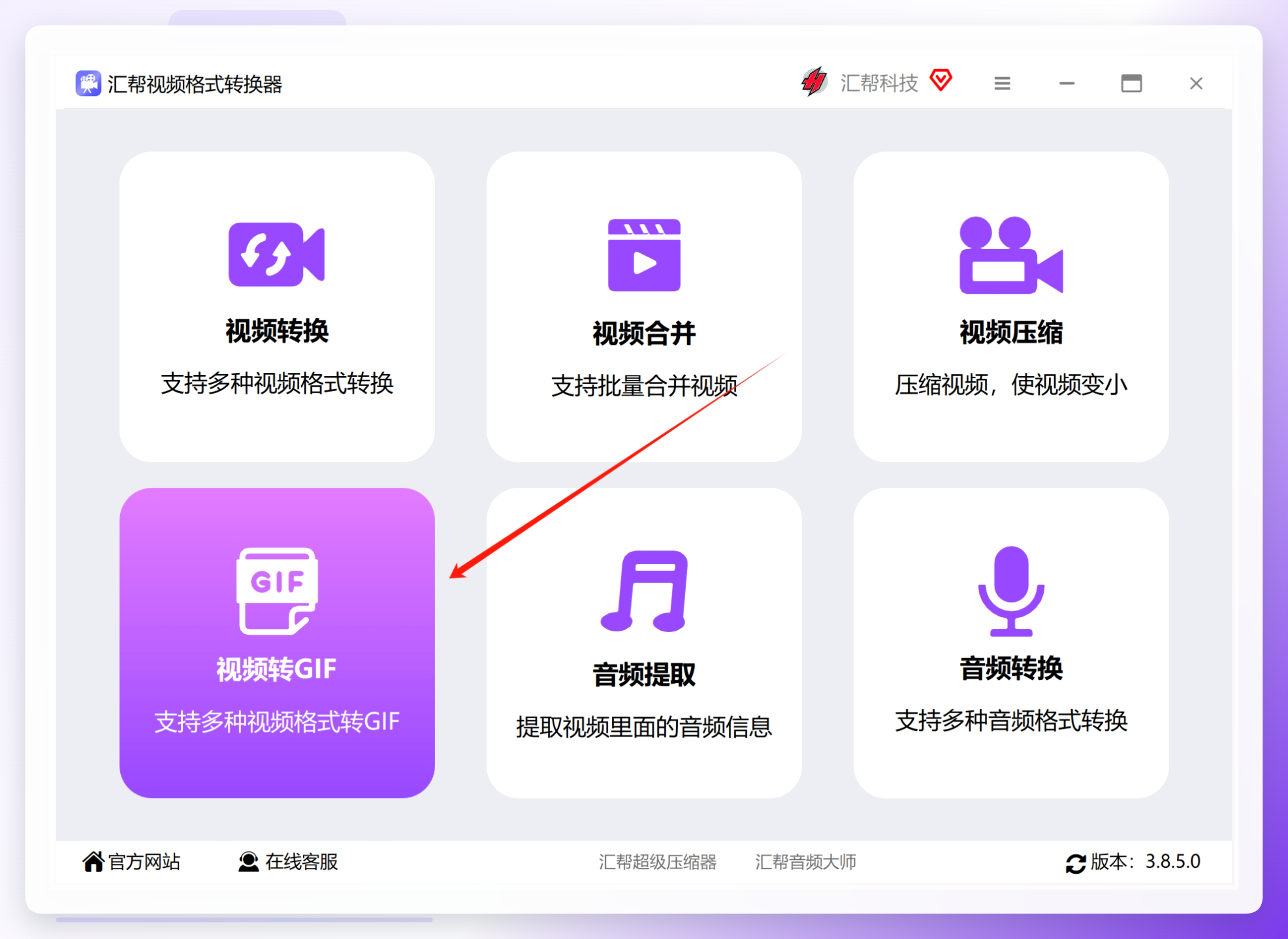This screenshot has width=1288, height=939.
Task: Open 视频转GIF heading
Action: click(x=277, y=669)
